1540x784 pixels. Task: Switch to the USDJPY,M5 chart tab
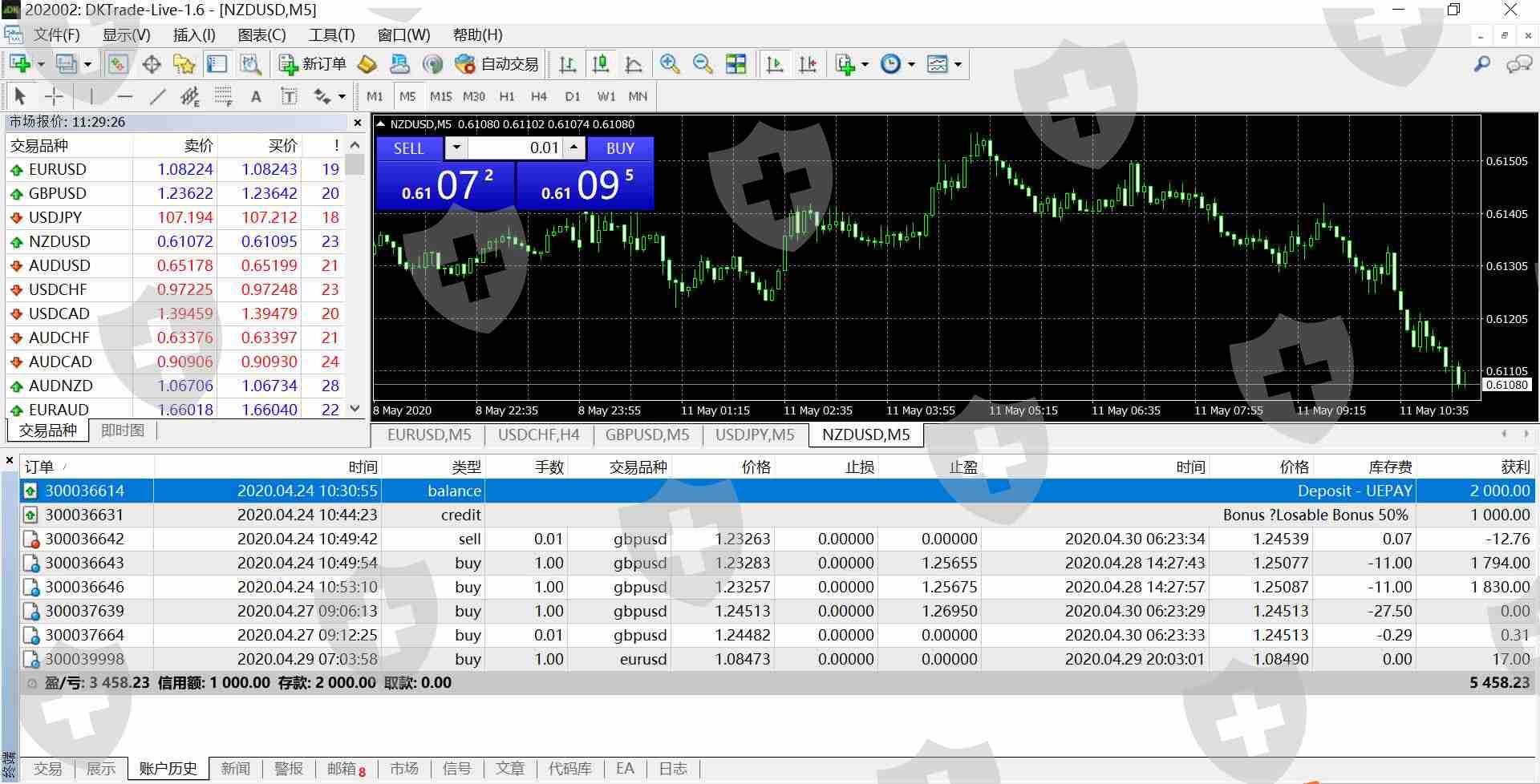pyautogui.click(x=754, y=434)
